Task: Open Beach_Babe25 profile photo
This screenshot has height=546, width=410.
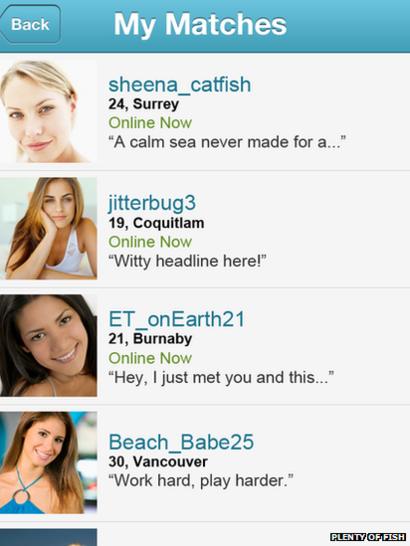Action: pos(48,463)
